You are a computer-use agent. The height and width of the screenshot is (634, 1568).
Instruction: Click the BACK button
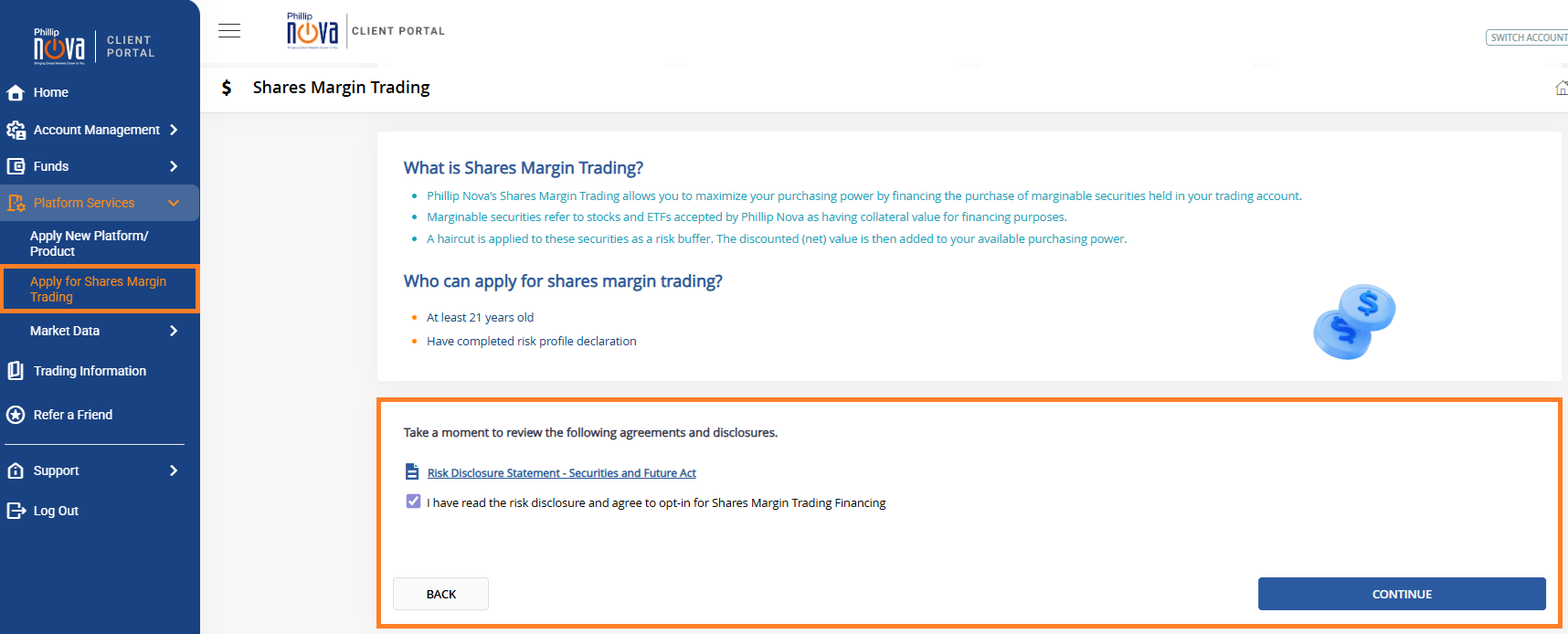pos(440,594)
